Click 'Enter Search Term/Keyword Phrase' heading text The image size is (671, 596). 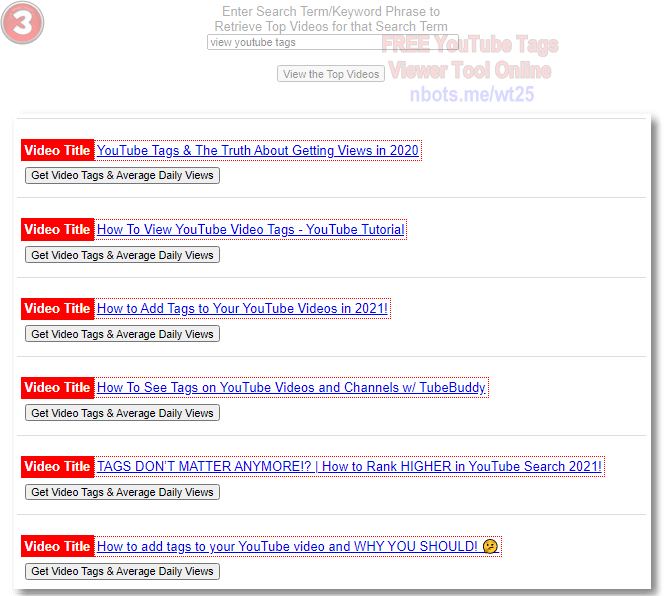point(331,19)
